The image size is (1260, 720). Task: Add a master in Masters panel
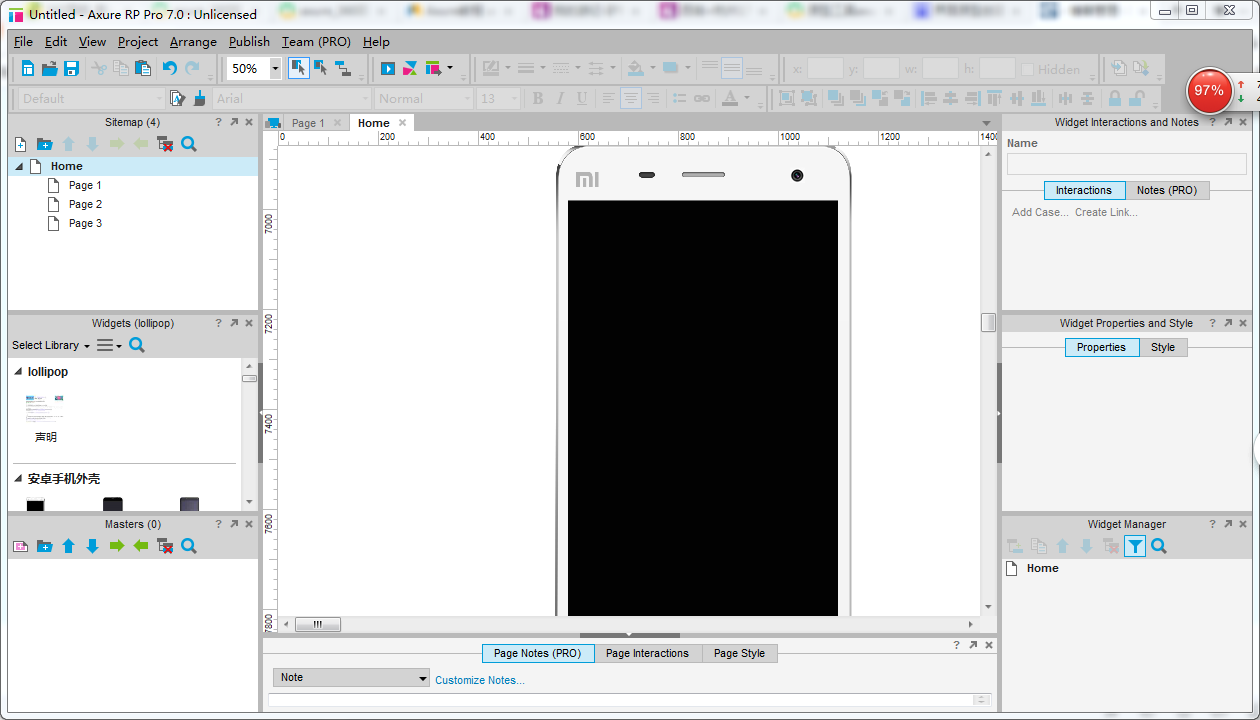(20, 546)
